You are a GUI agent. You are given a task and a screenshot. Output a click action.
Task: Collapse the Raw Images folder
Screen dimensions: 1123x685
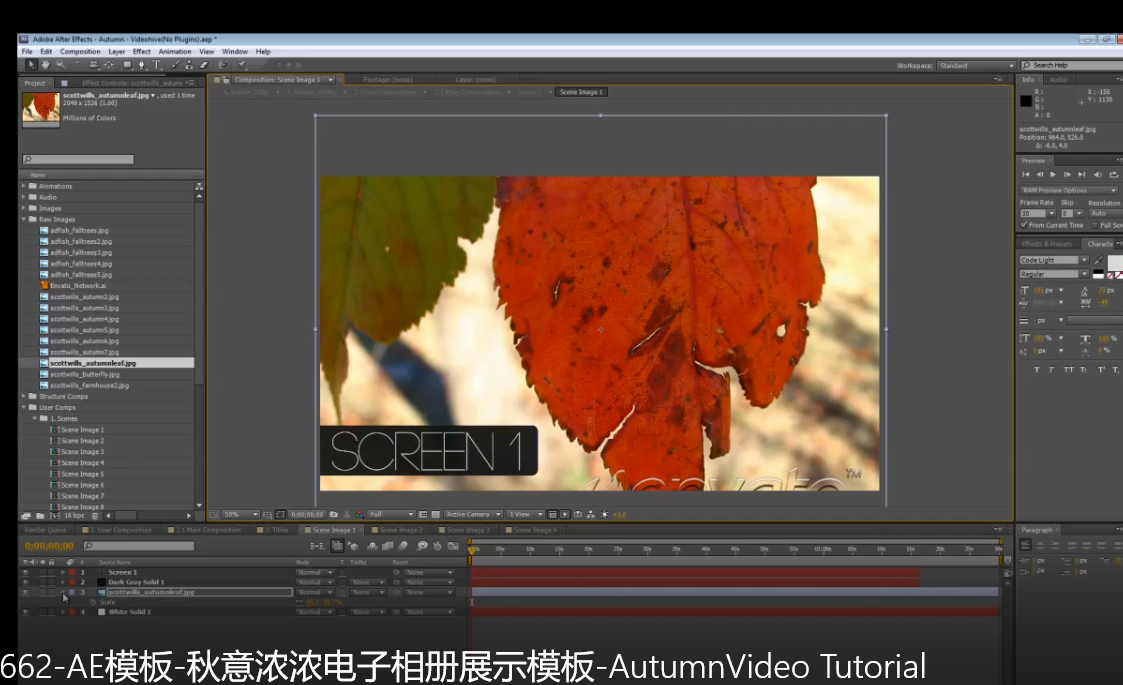tap(24, 219)
